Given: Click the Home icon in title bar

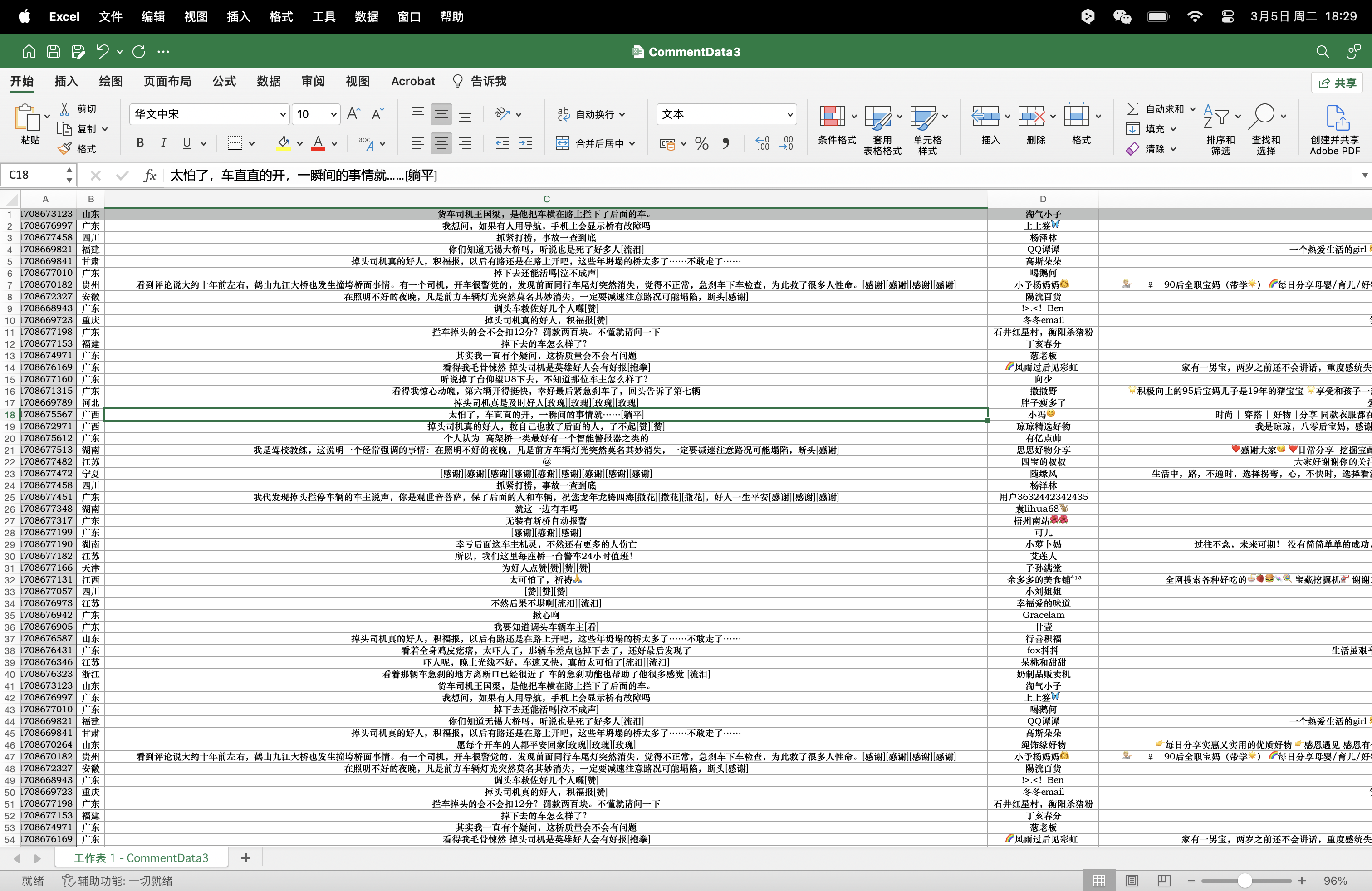Looking at the screenshot, I should (29, 52).
